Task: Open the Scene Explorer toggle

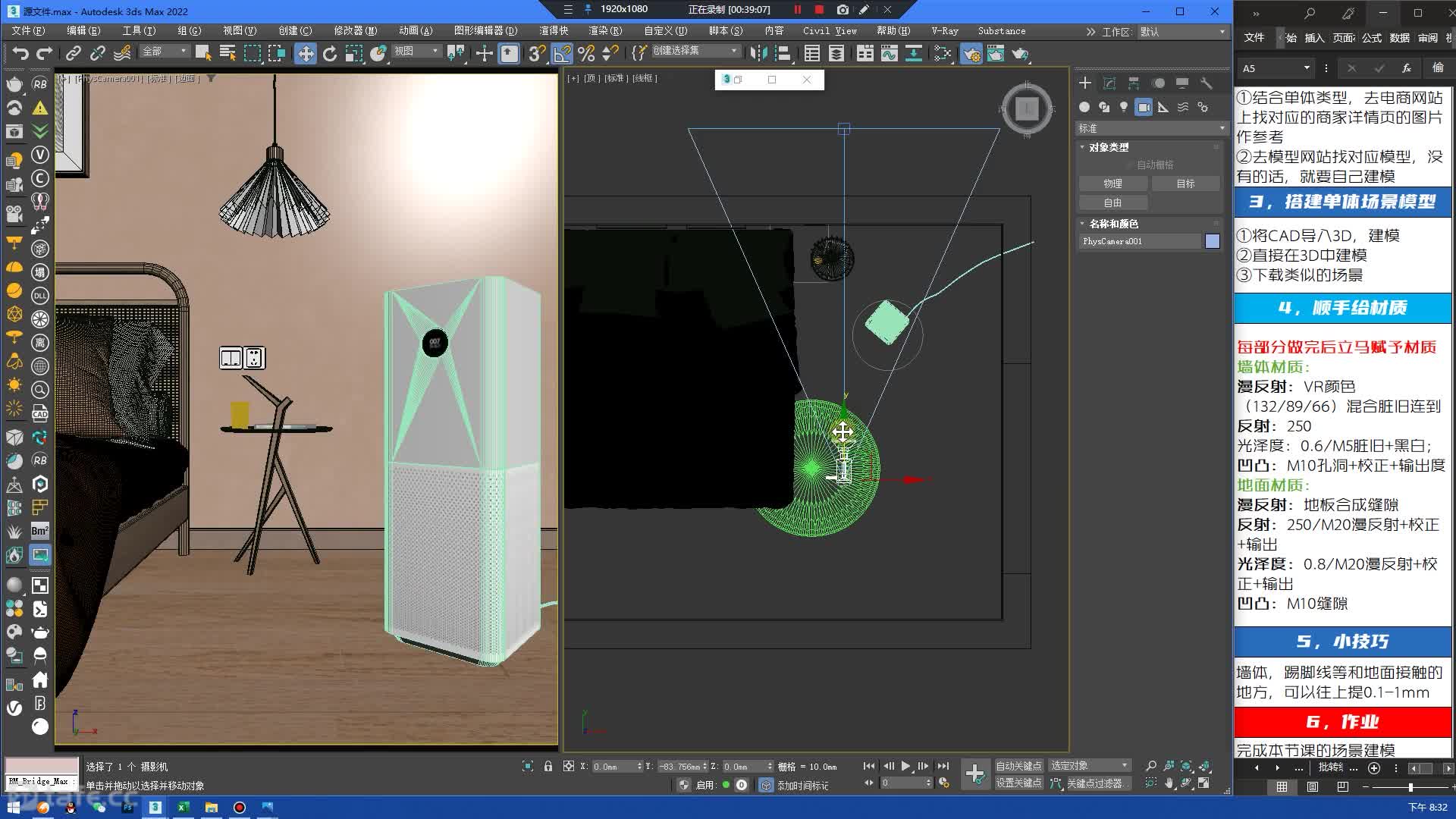Action: tap(812, 53)
